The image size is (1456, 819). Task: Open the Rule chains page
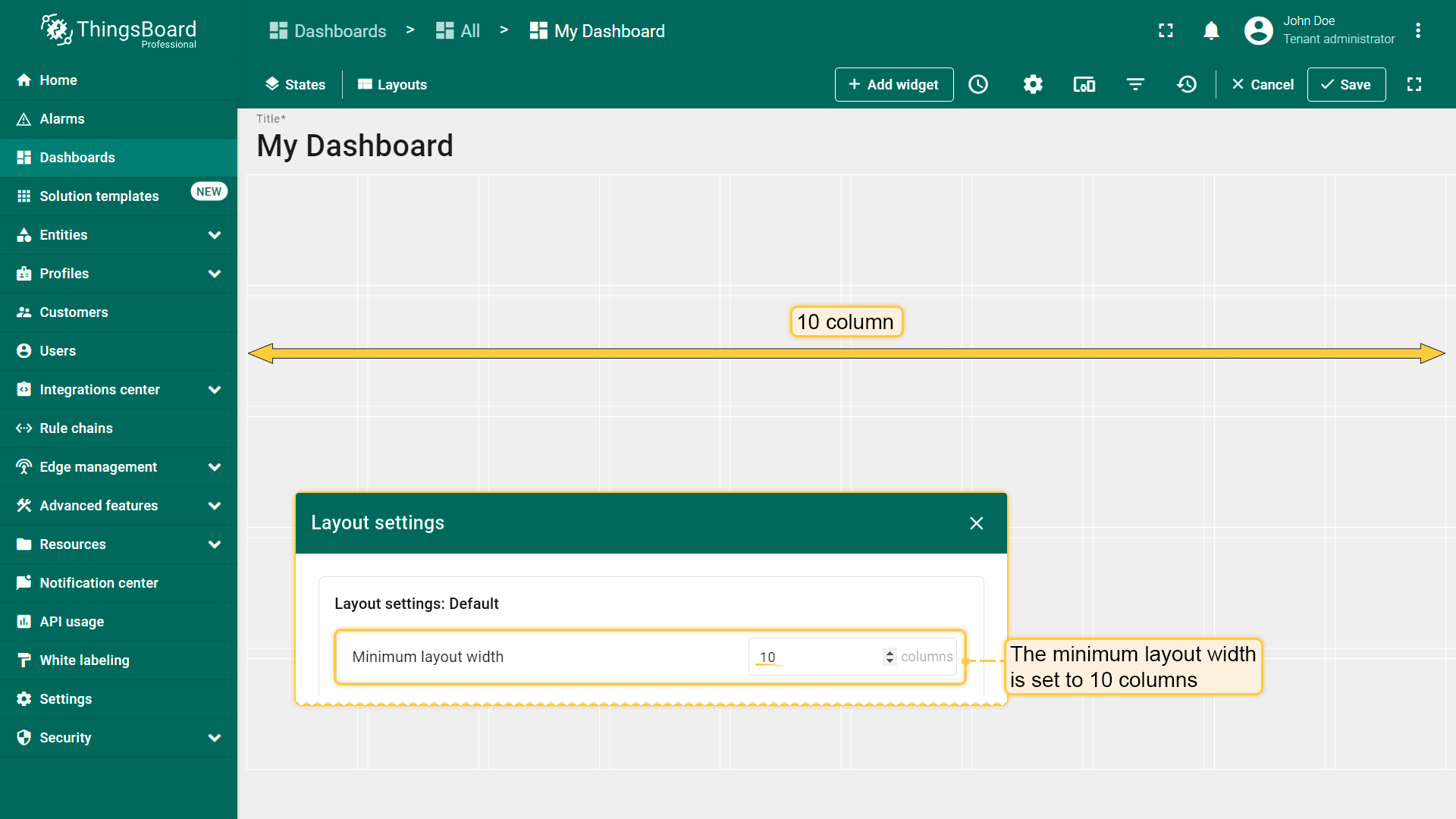pos(76,428)
